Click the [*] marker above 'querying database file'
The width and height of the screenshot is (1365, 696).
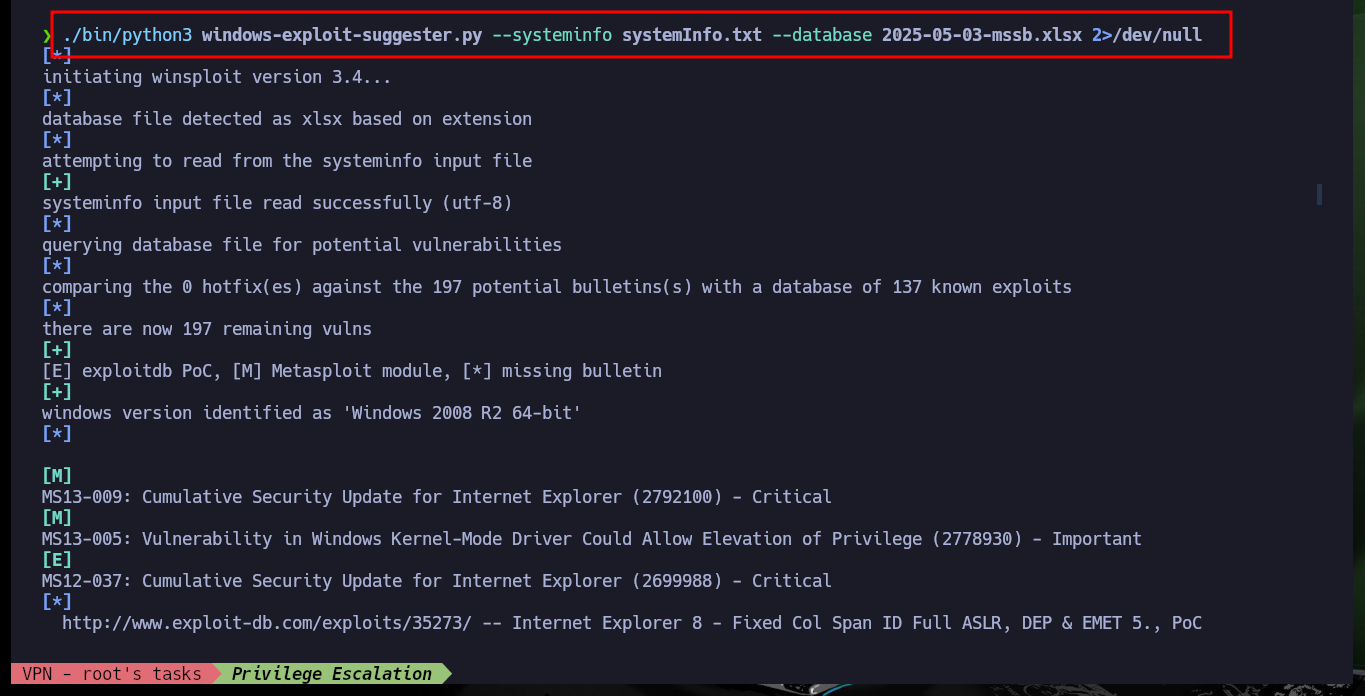point(57,223)
